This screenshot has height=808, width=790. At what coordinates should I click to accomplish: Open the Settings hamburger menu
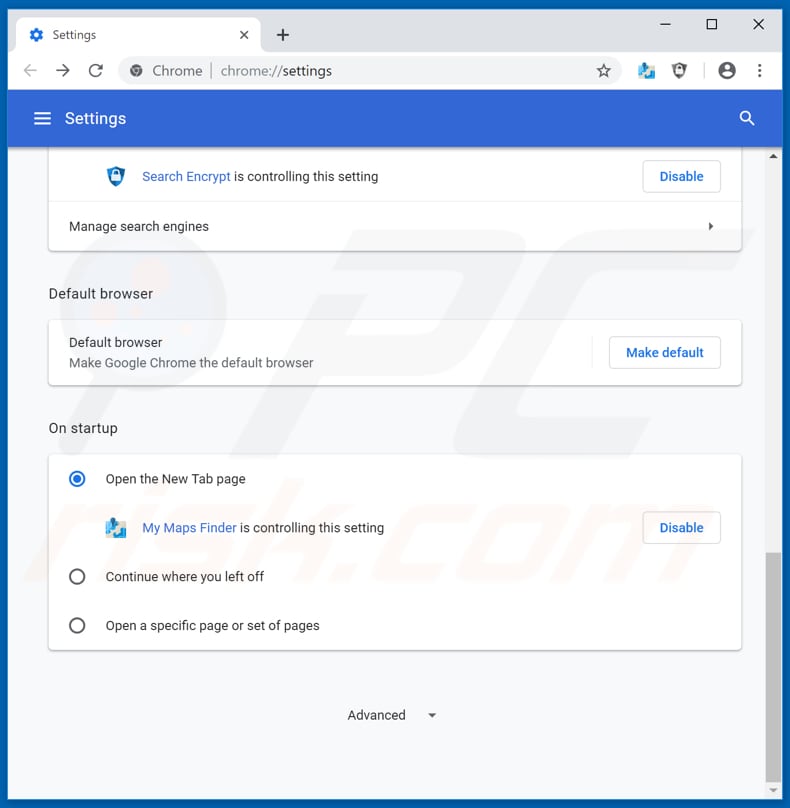click(x=42, y=119)
